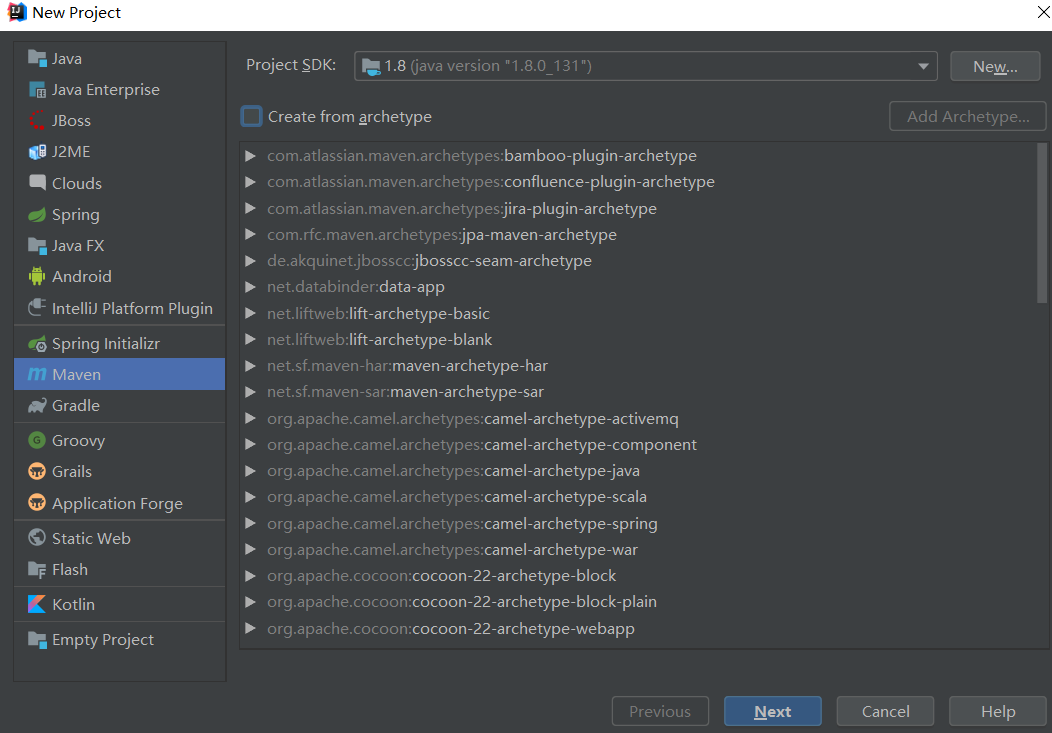Select Spring project type label
Screen dimensions: 1052x733
(76, 215)
